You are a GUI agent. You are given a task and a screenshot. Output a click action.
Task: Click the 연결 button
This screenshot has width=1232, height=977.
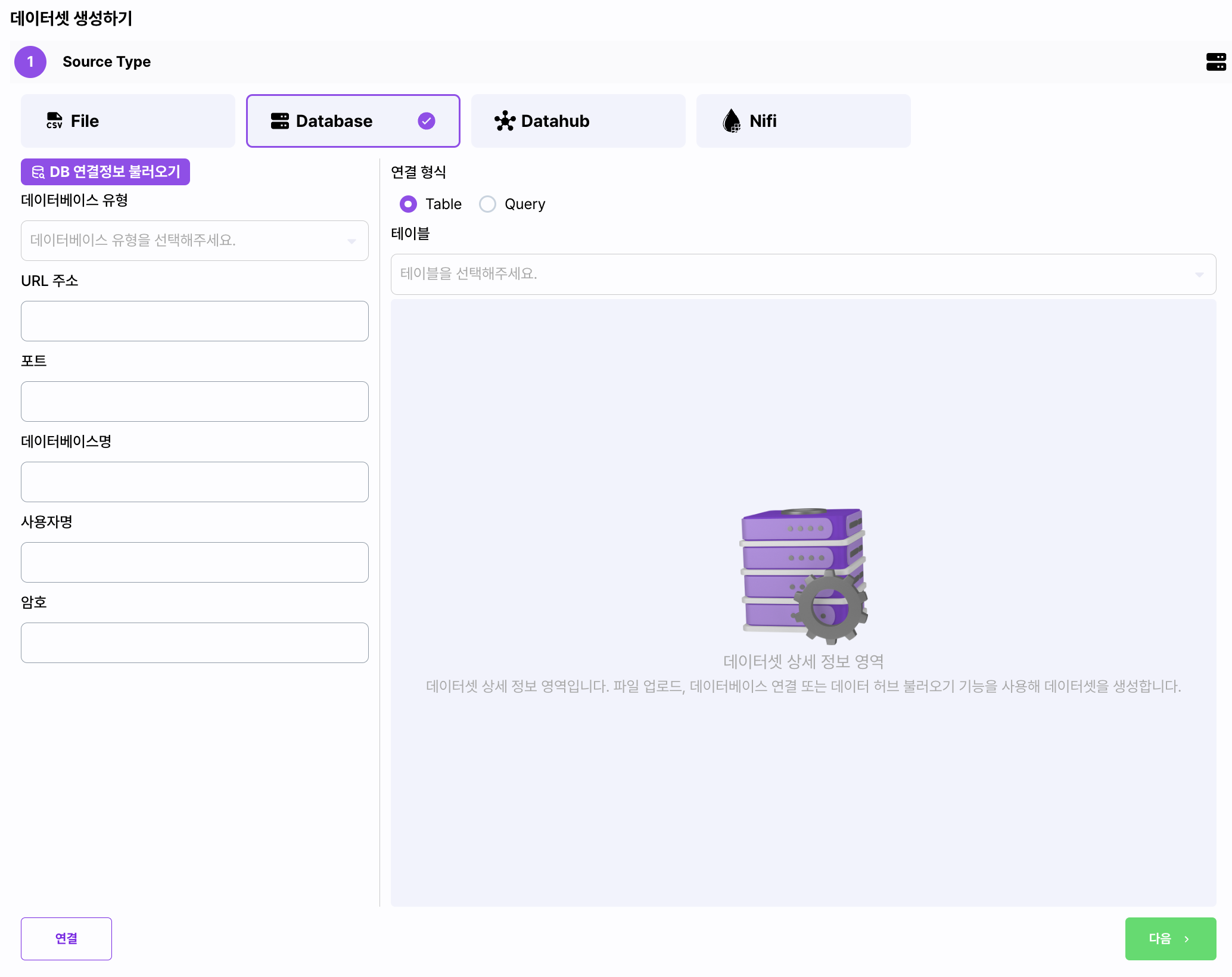66,939
